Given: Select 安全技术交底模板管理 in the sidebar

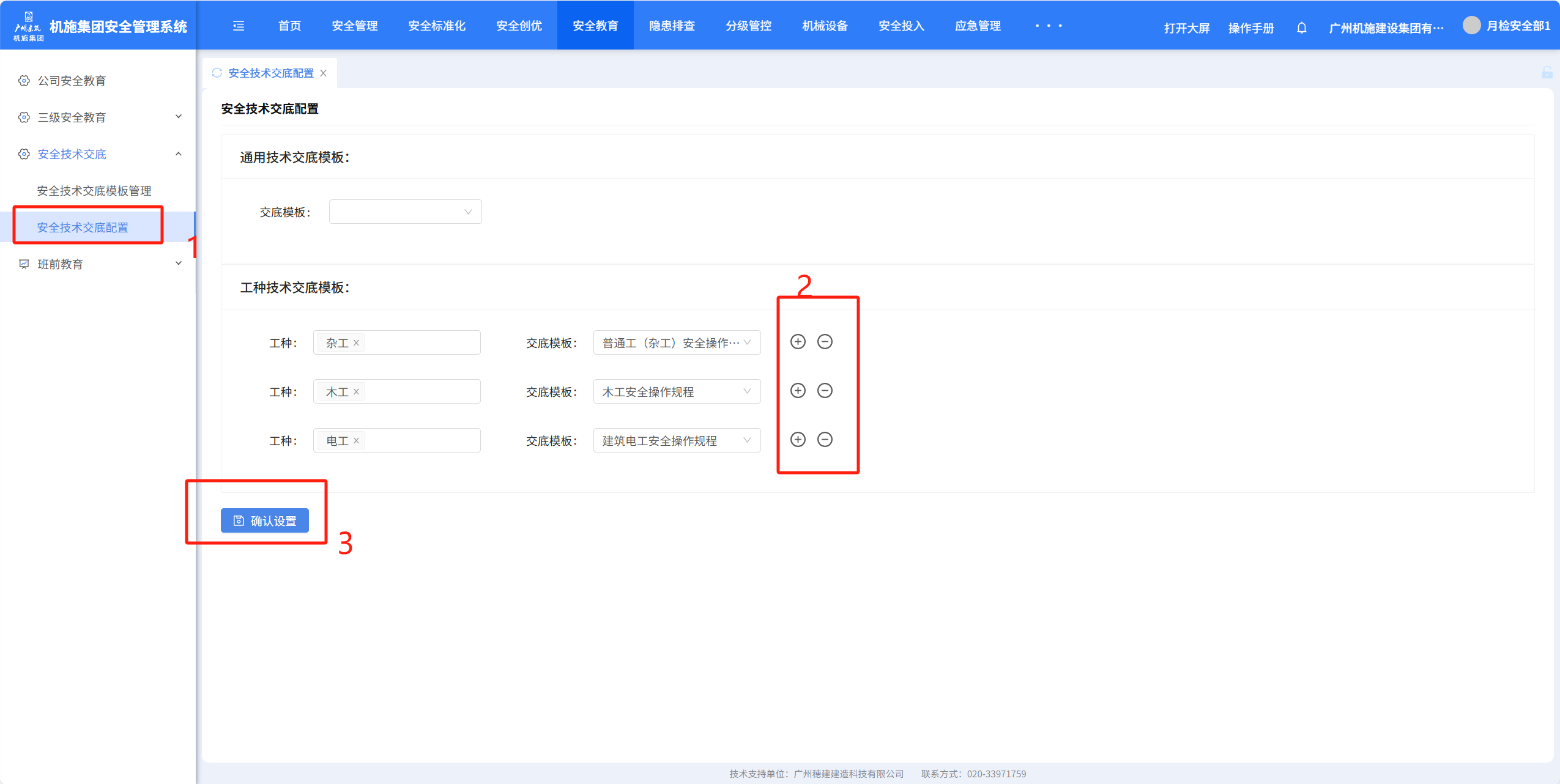Looking at the screenshot, I should 94,191.
